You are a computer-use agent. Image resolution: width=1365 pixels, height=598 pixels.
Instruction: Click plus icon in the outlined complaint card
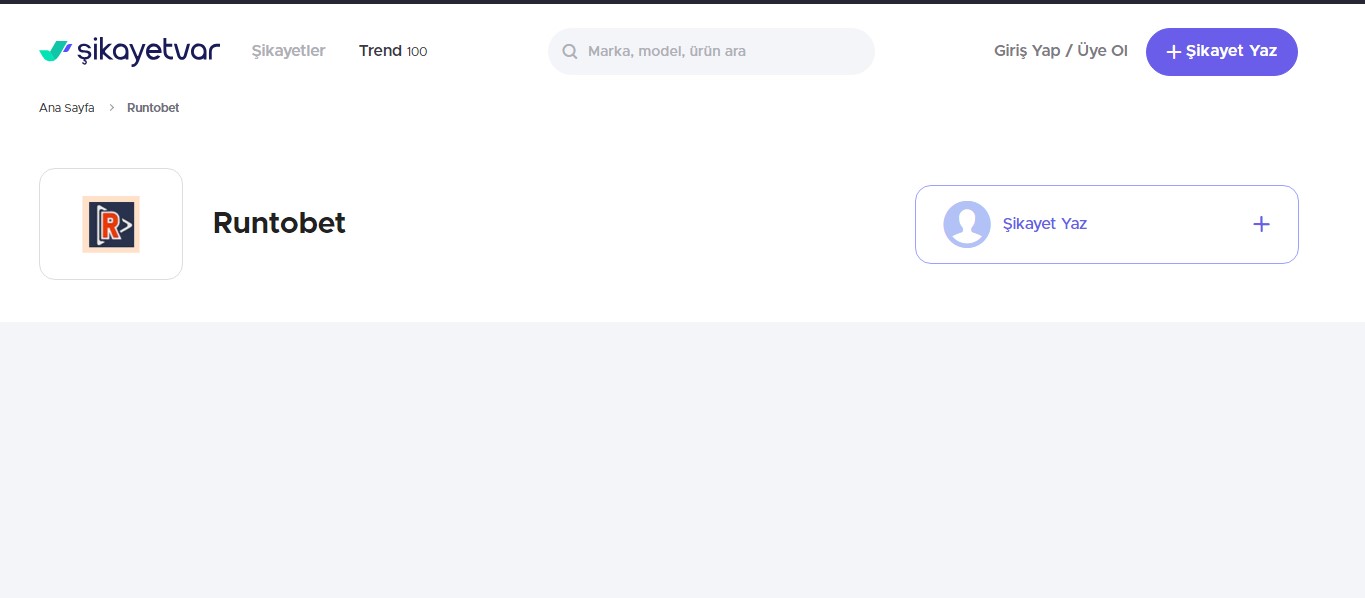coord(1262,224)
